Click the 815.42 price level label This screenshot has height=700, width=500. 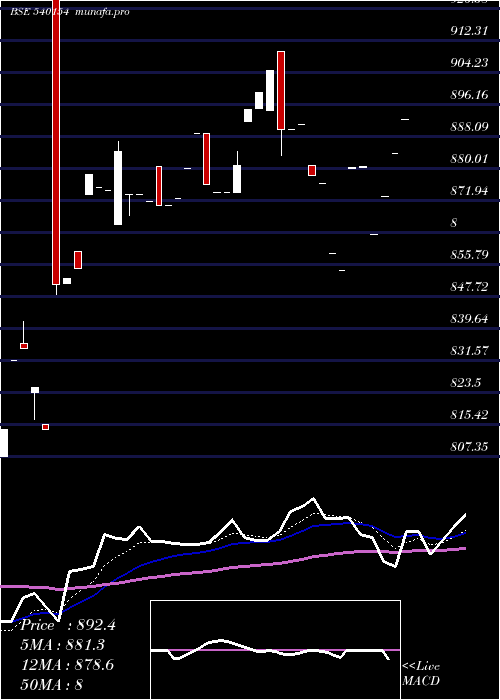click(469, 415)
